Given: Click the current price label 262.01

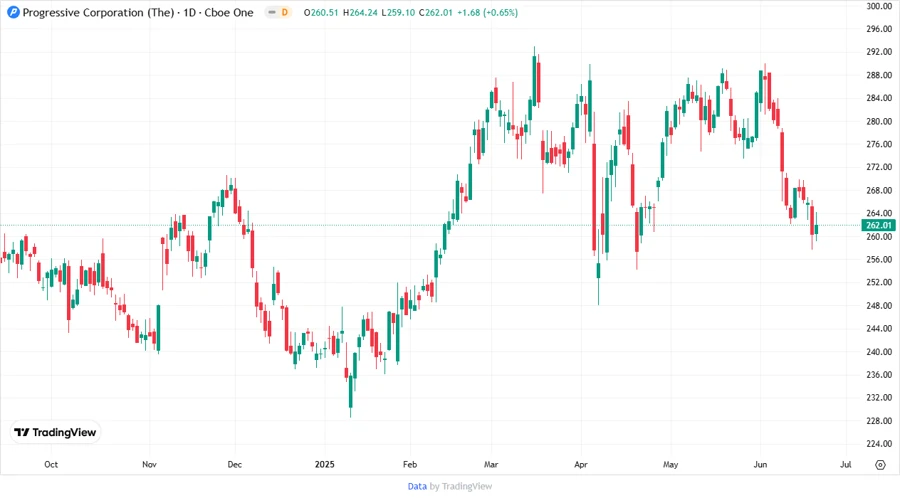Looking at the screenshot, I should 878,225.
